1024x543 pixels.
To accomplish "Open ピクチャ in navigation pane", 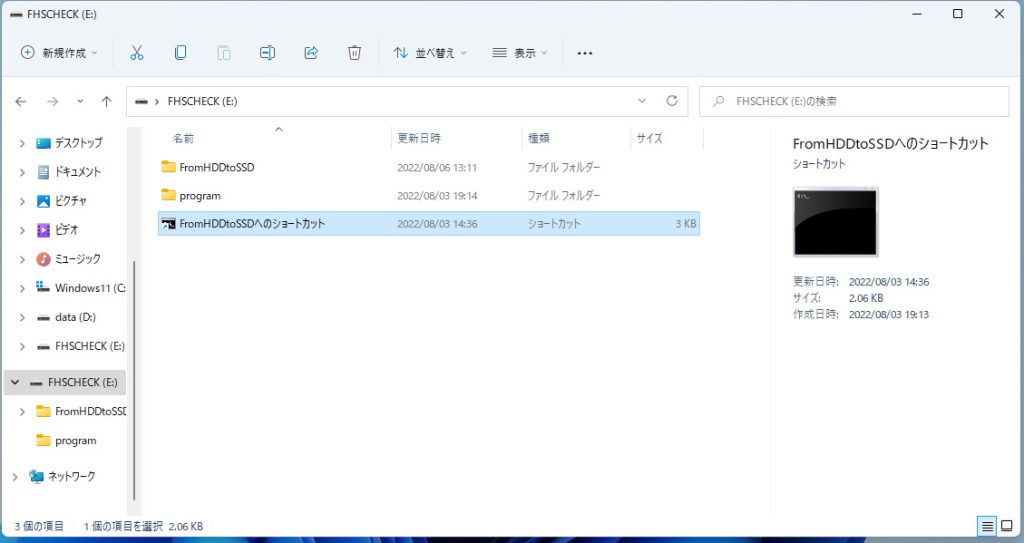I will tap(71, 201).
